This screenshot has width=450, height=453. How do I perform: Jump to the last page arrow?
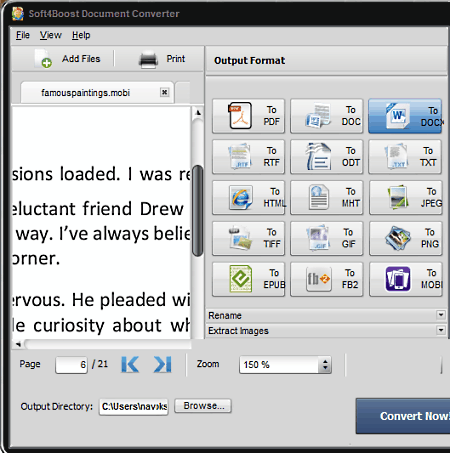click(x=162, y=364)
